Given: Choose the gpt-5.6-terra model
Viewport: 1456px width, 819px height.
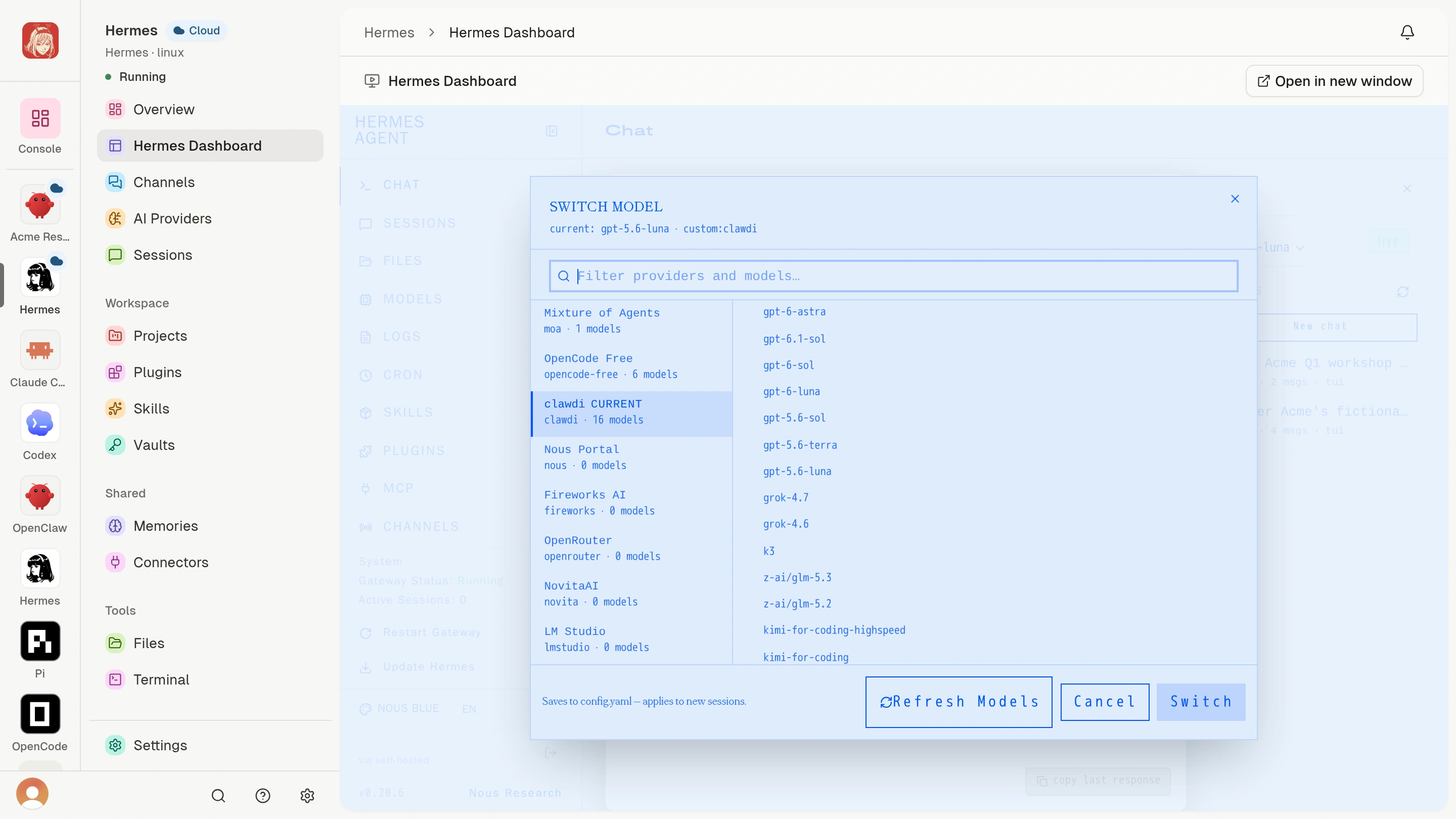Looking at the screenshot, I should [800, 445].
